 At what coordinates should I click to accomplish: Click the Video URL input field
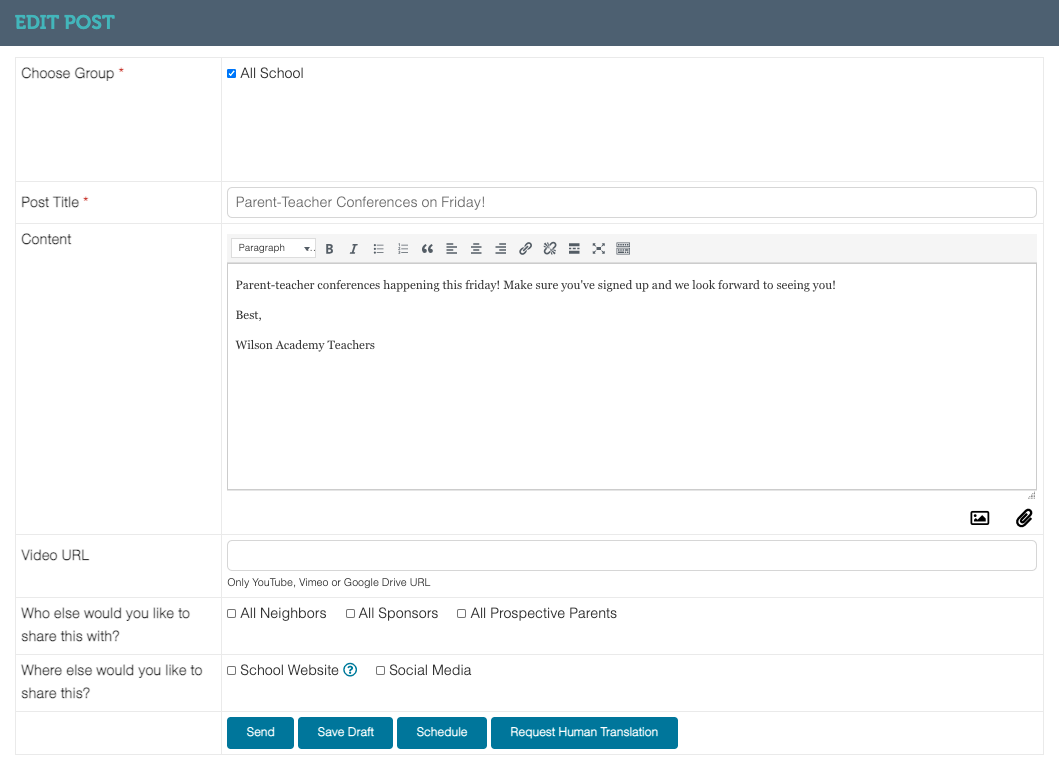[631, 556]
